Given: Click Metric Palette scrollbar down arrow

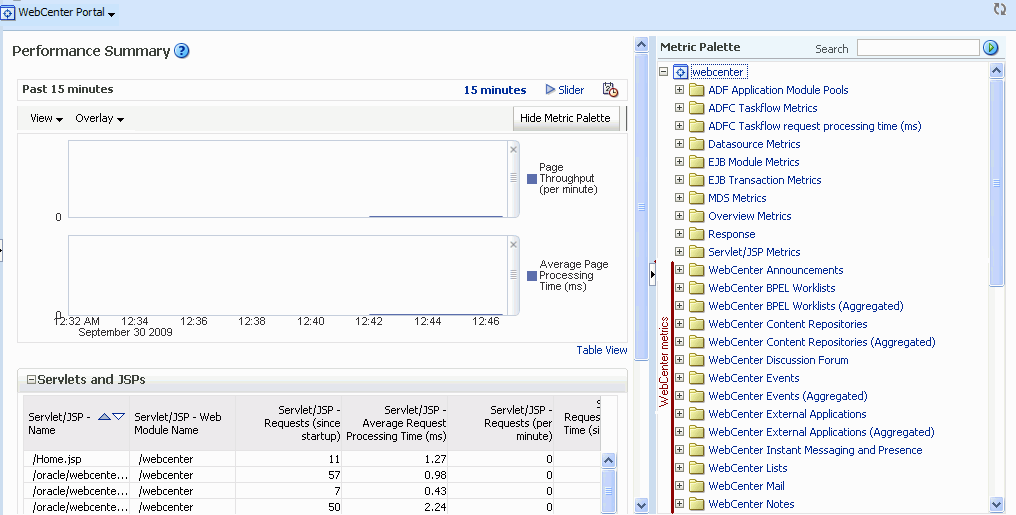Looking at the screenshot, I should (x=997, y=505).
